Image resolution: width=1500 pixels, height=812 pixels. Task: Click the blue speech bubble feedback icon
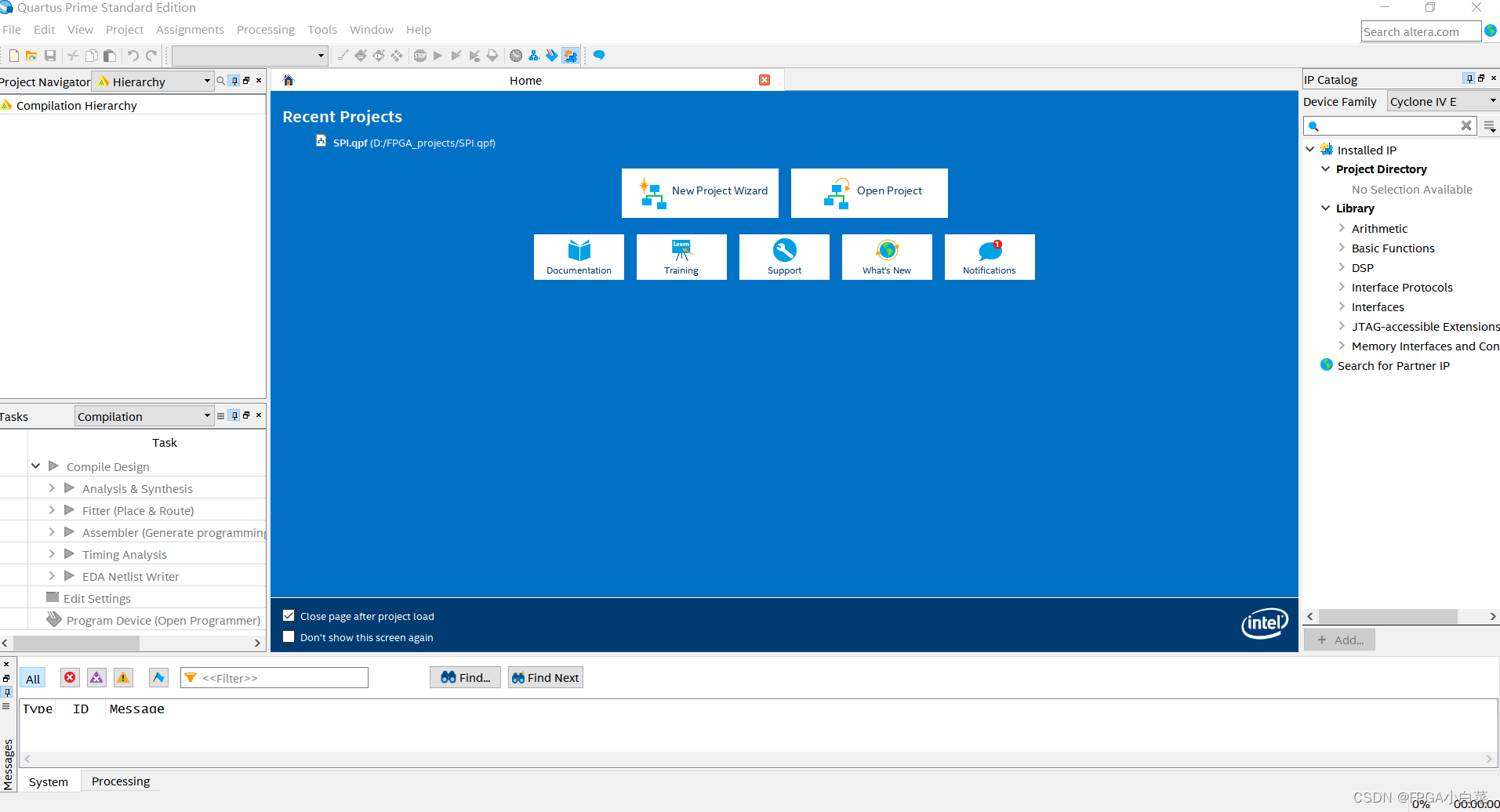pos(599,56)
